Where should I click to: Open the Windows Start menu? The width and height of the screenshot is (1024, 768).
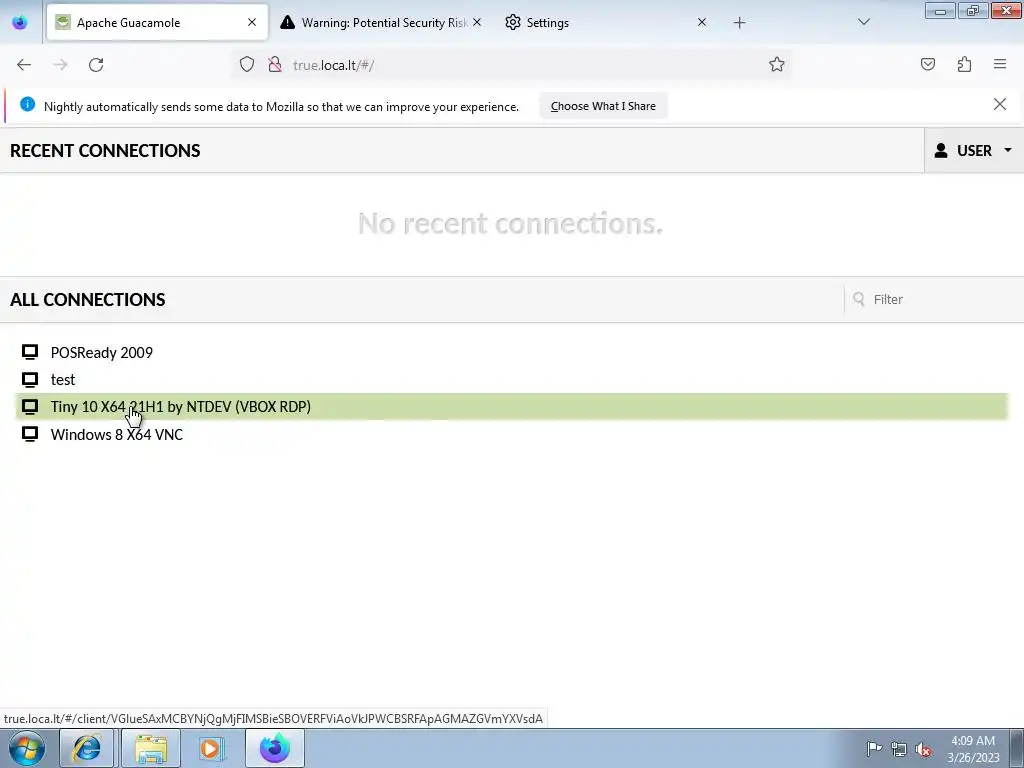(27, 748)
